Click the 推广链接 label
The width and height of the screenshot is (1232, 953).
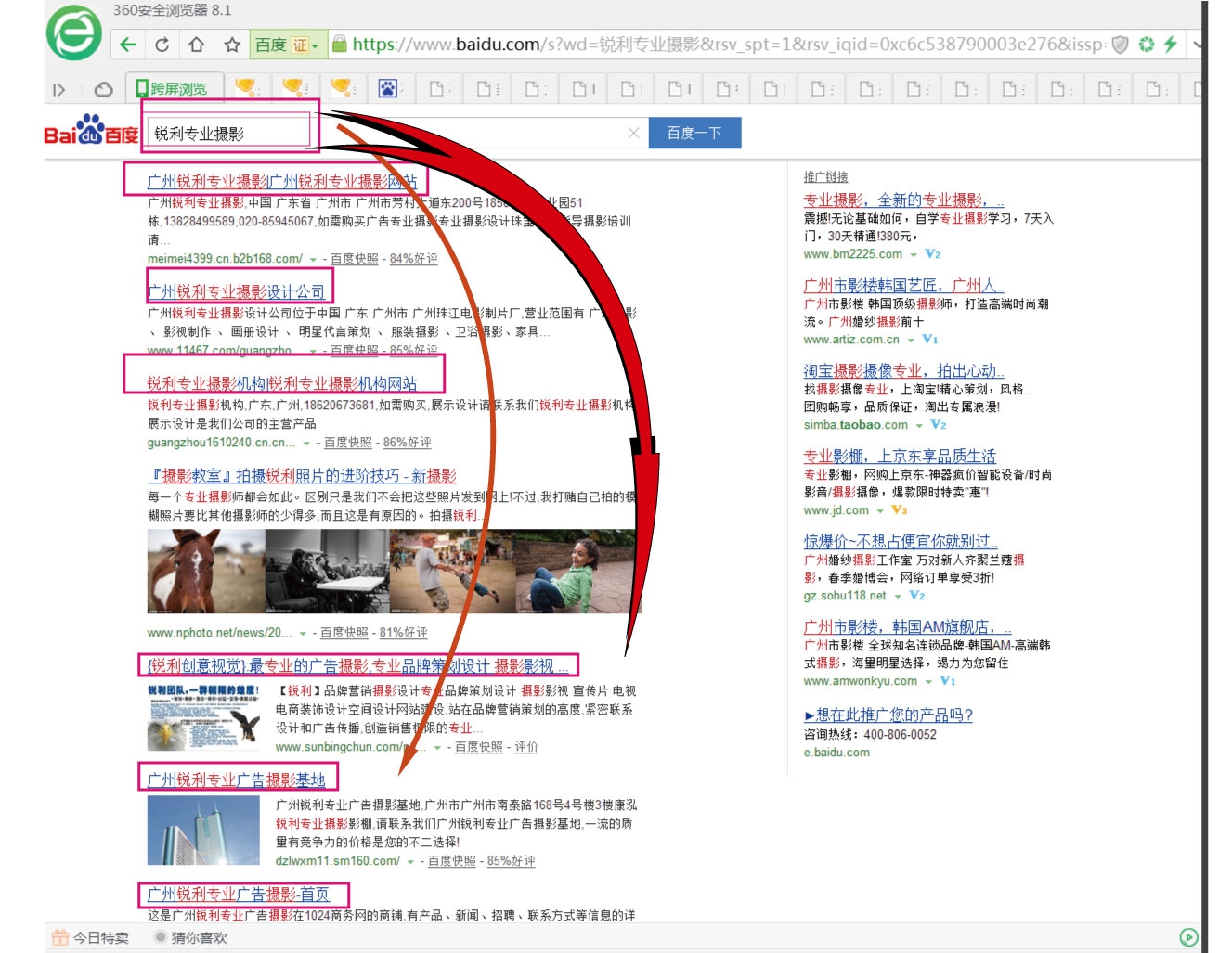click(x=825, y=176)
